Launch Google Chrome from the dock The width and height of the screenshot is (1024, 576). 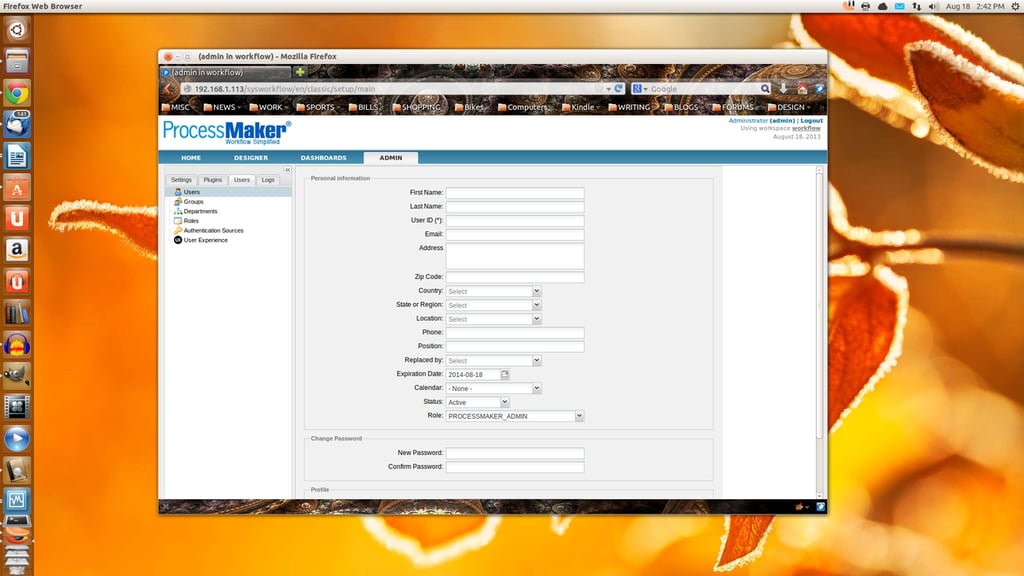pos(16,93)
